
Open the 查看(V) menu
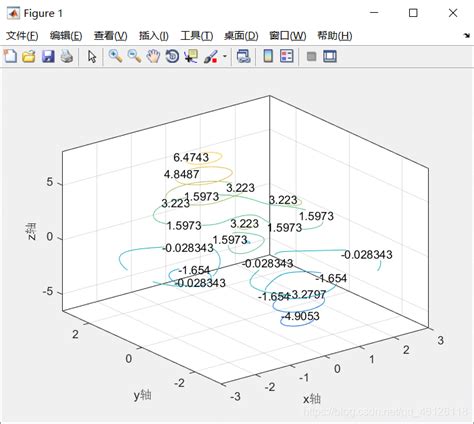tap(111, 35)
